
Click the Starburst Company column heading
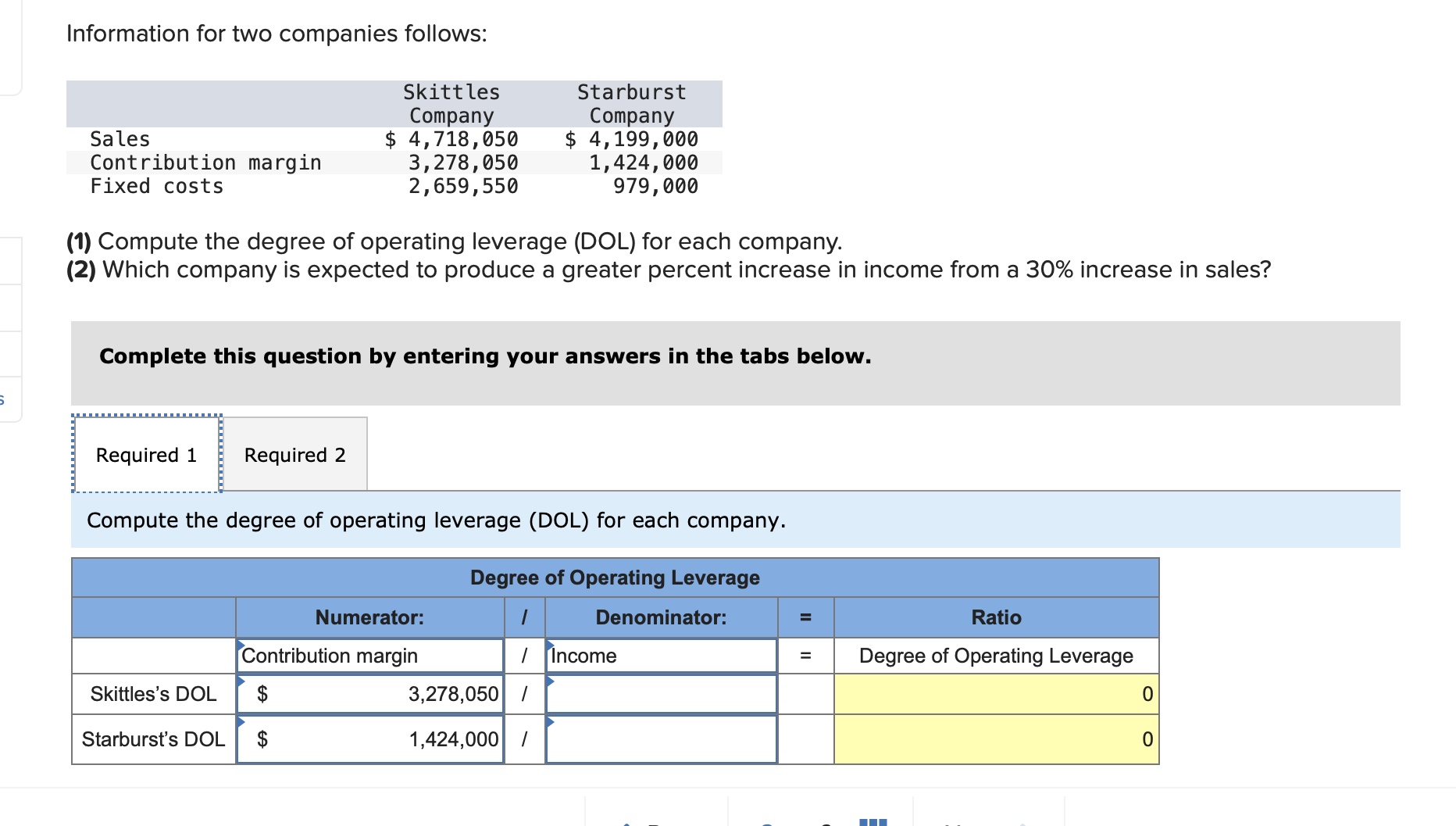(x=631, y=104)
